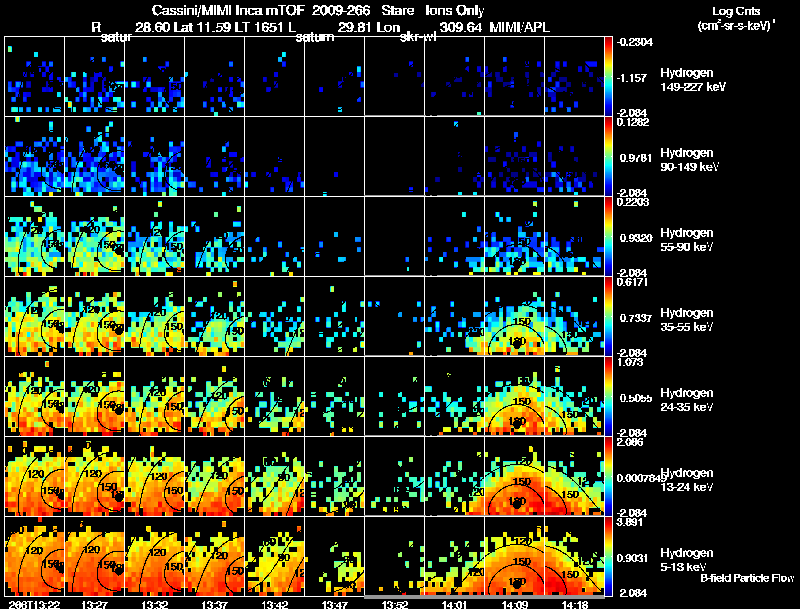Click the Hydrogen 55-90 keV color bar
Screen dimensions: 800x609
pos(608,236)
